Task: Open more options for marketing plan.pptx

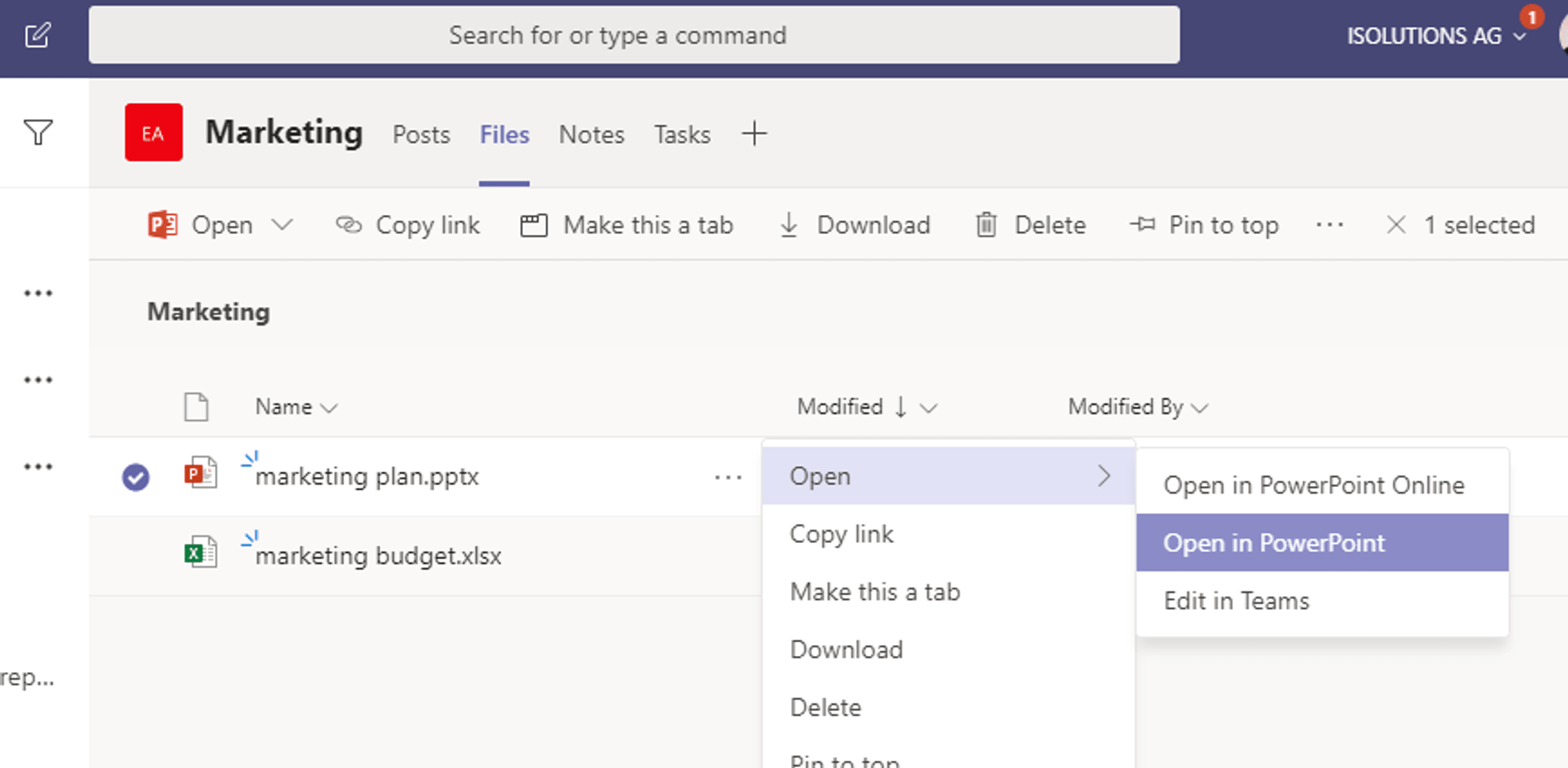Action: 728,477
